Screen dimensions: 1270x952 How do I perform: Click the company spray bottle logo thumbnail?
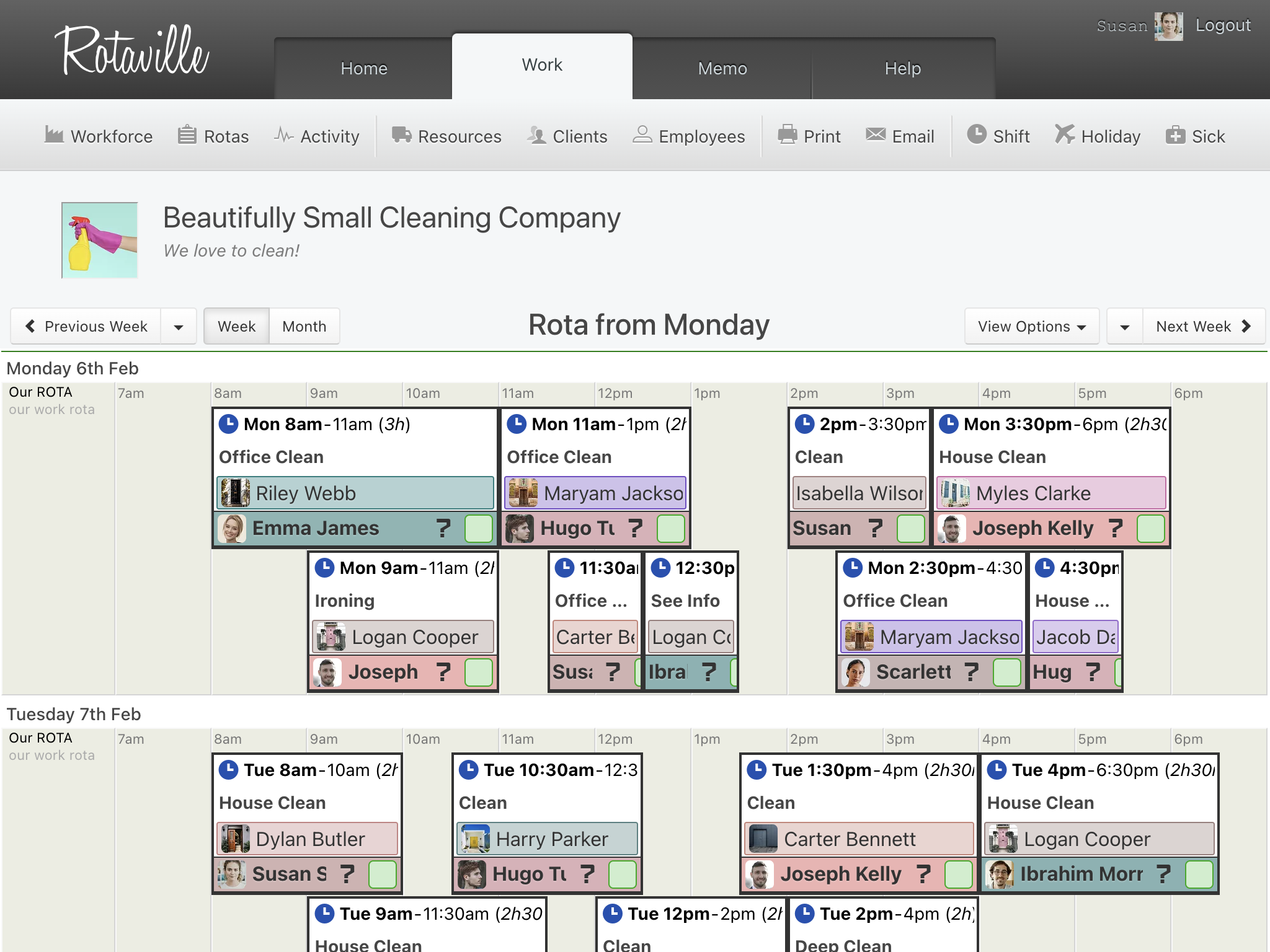tap(100, 240)
